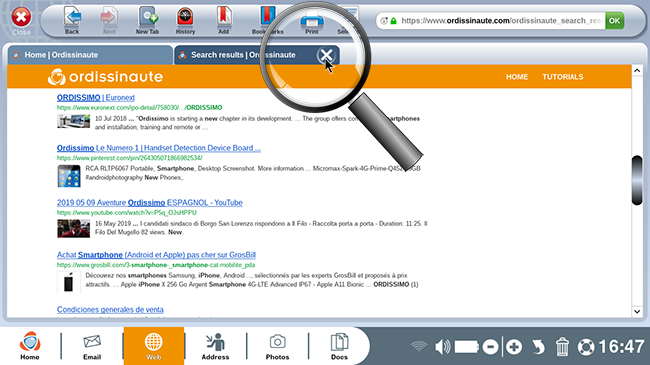Open the Achat Smartphone GrosBill link
The width and height of the screenshot is (650, 365).
pos(156,255)
